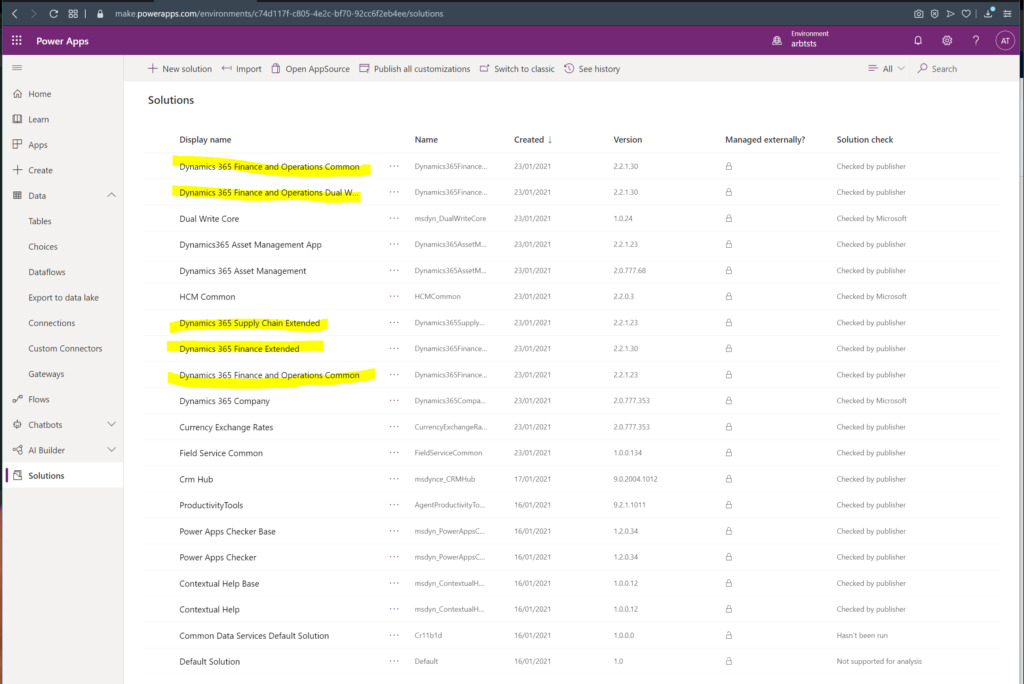The image size is (1024, 684).
Task: Click the help question mark icon
Action: click(x=975, y=40)
